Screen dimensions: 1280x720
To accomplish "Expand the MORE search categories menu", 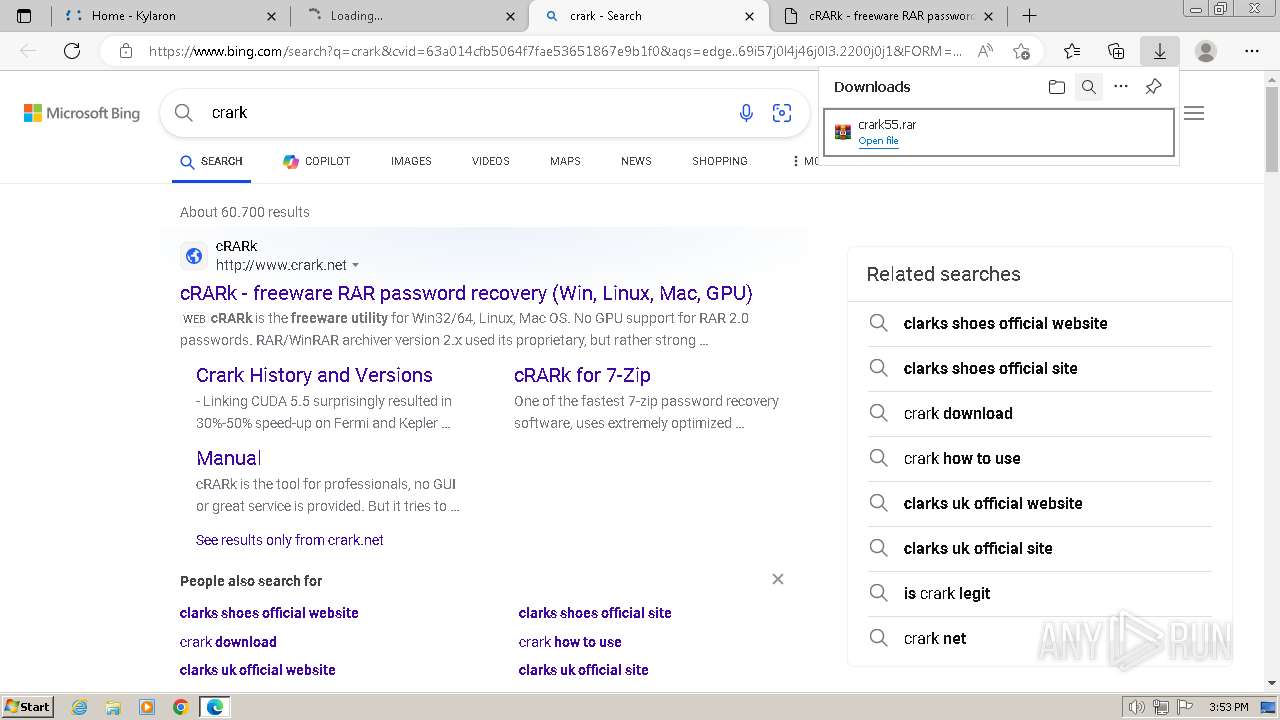I will 805,161.
